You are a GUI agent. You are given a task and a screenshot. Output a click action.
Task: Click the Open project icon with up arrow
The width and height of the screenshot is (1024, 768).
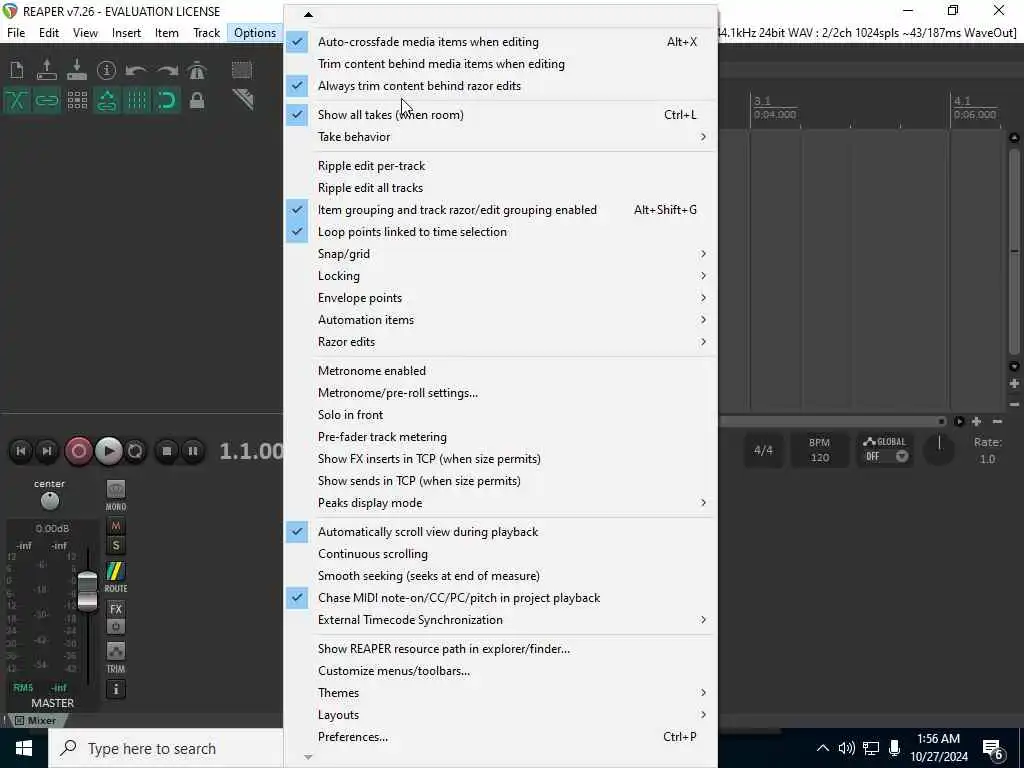tap(46, 70)
